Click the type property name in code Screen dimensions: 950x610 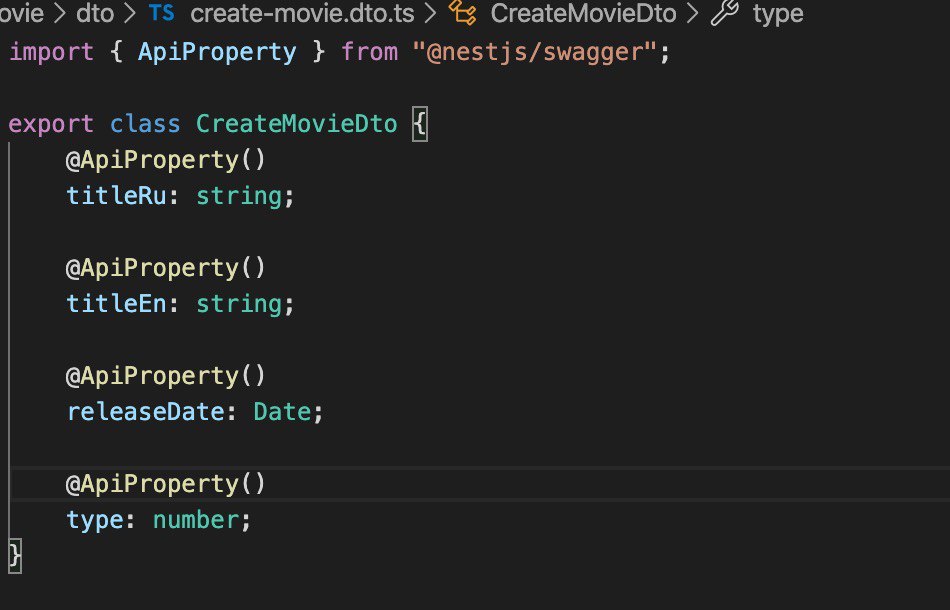coord(95,521)
